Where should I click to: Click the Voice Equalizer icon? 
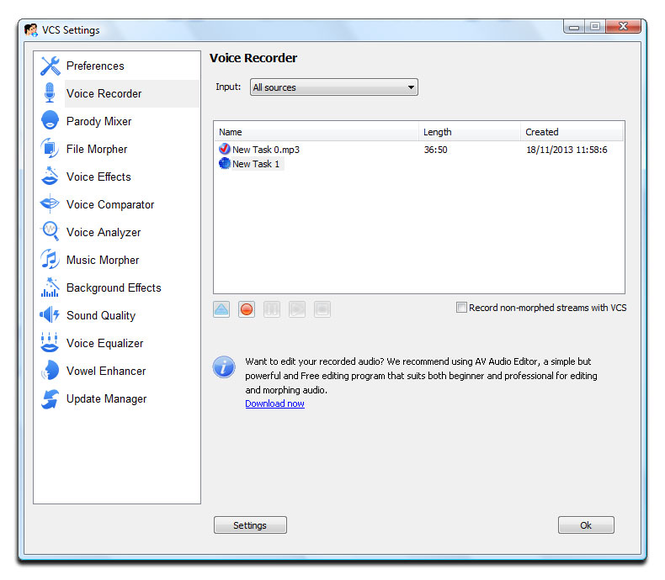(x=50, y=343)
